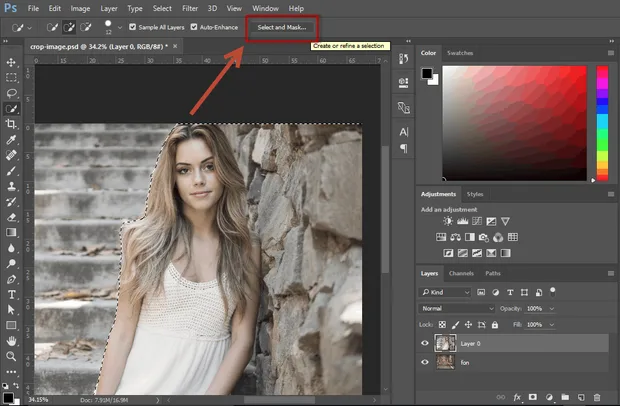
Task: Select the Crop tool
Action: [x=11, y=124]
